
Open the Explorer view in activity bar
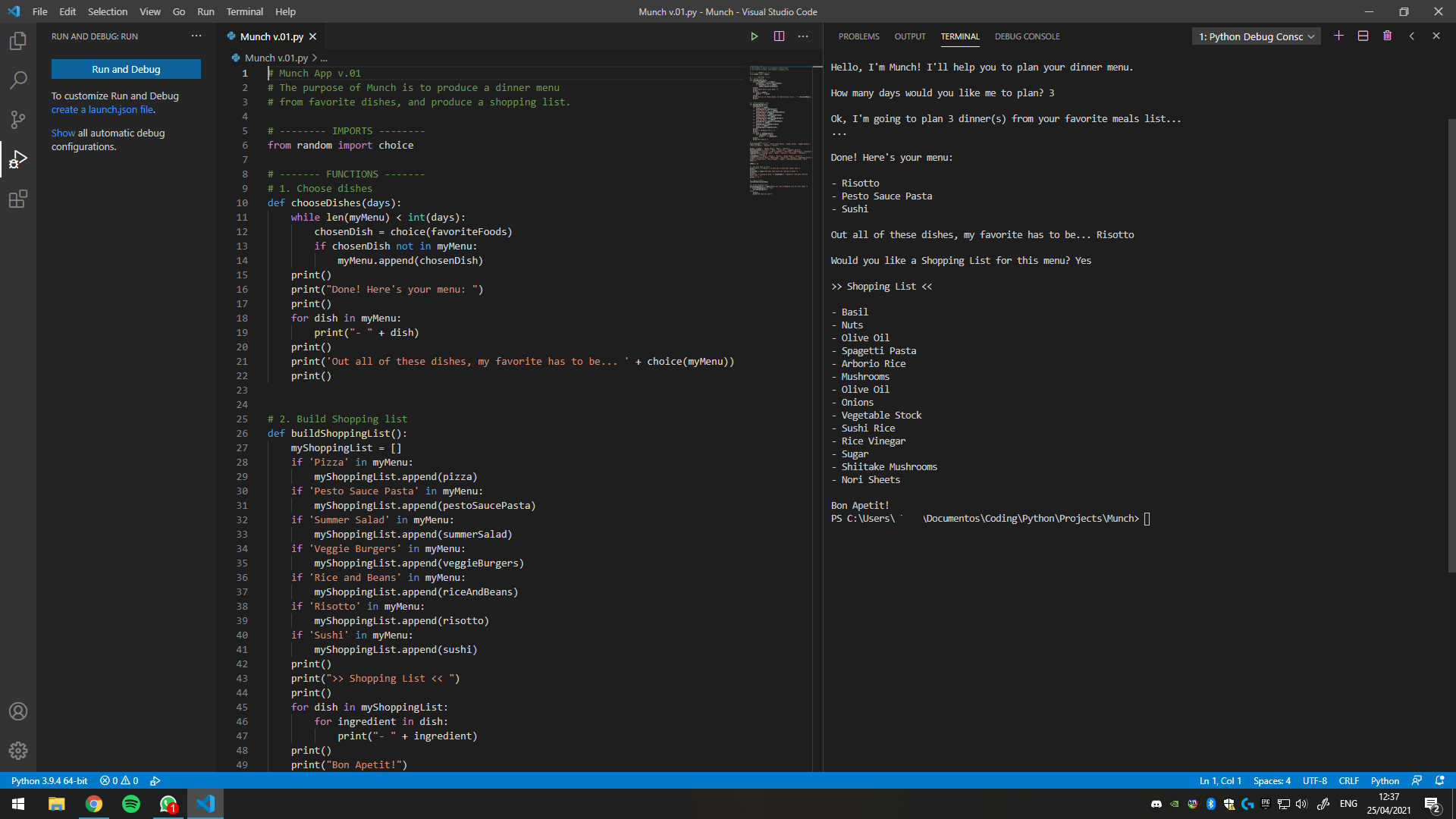pyautogui.click(x=18, y=41)
